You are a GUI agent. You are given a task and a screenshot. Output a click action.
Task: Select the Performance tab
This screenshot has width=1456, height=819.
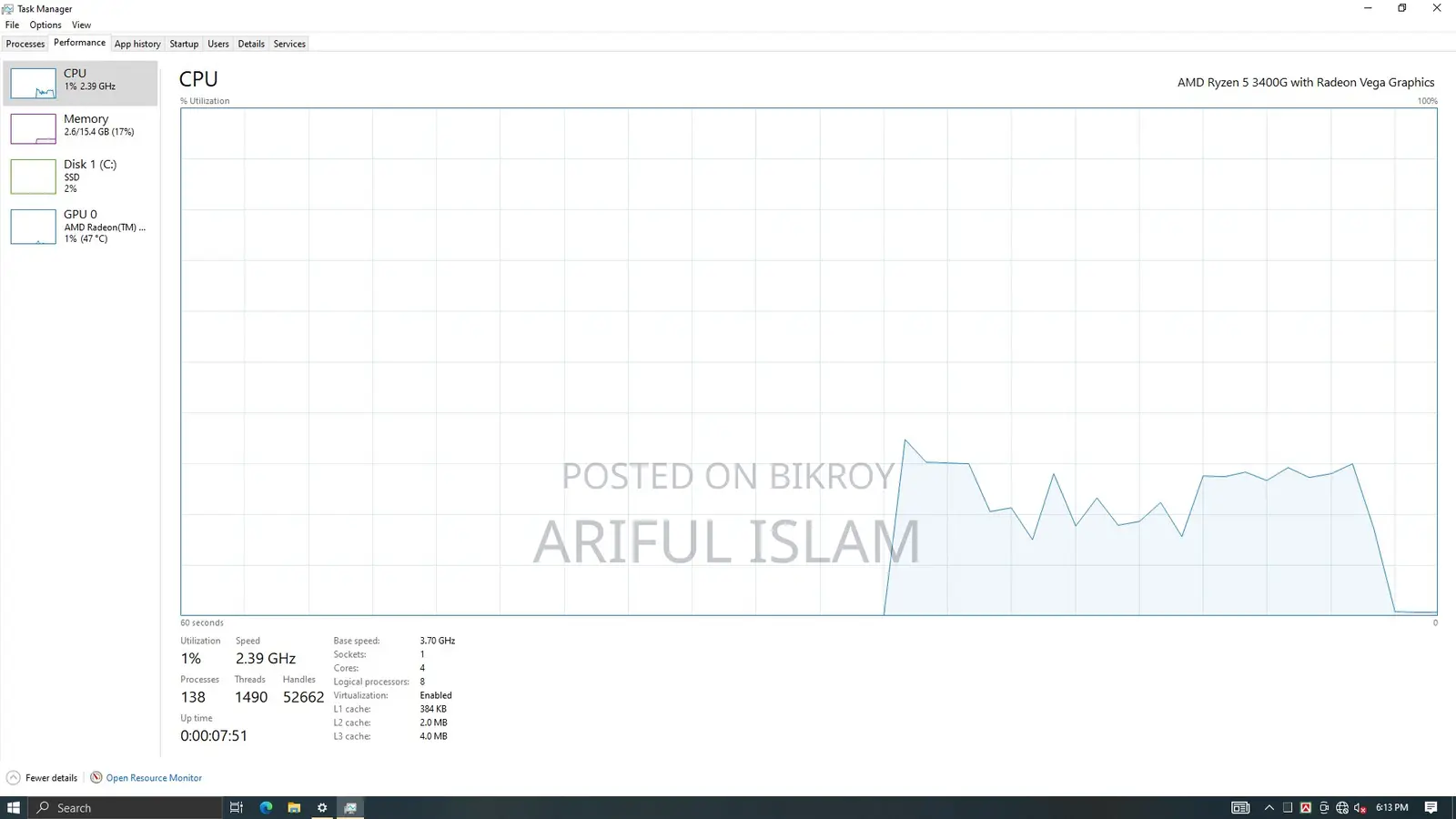(x=79, y=43)
